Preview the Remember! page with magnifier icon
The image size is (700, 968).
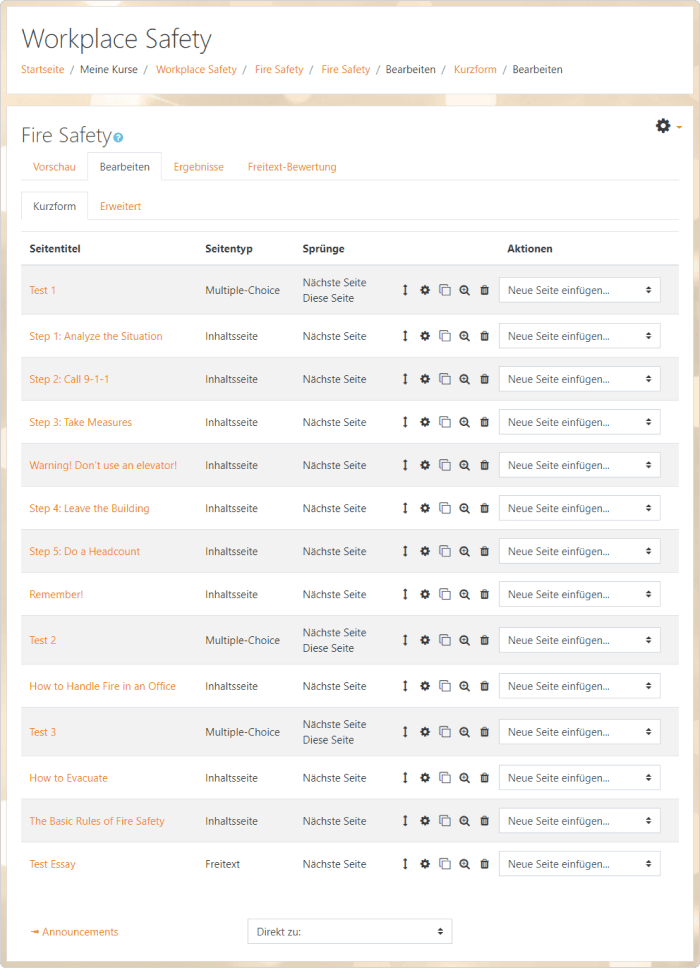[464, 595]
